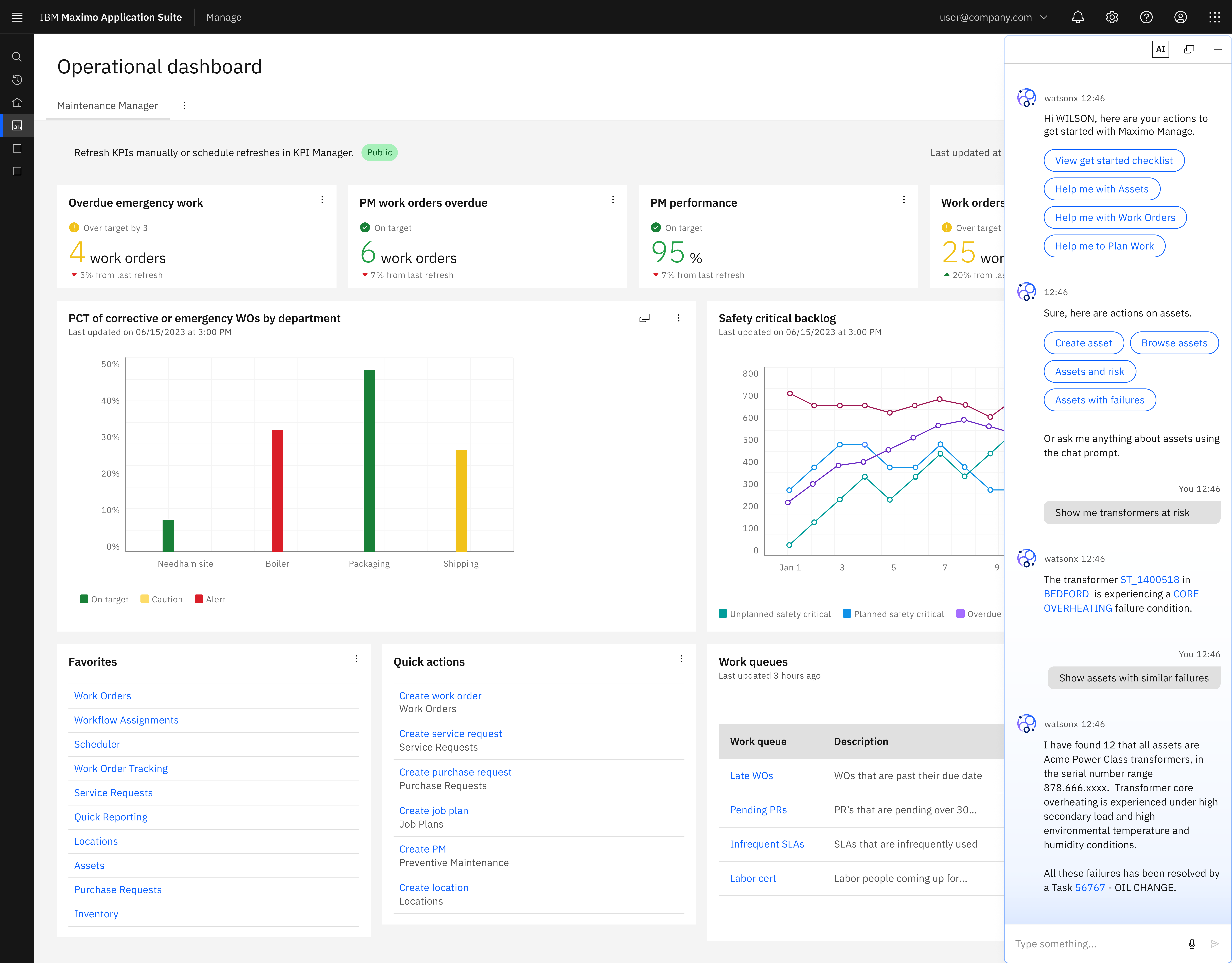Open the Favorites card overflow menu
1232x963 pixels.
click(x=356, y=658)
